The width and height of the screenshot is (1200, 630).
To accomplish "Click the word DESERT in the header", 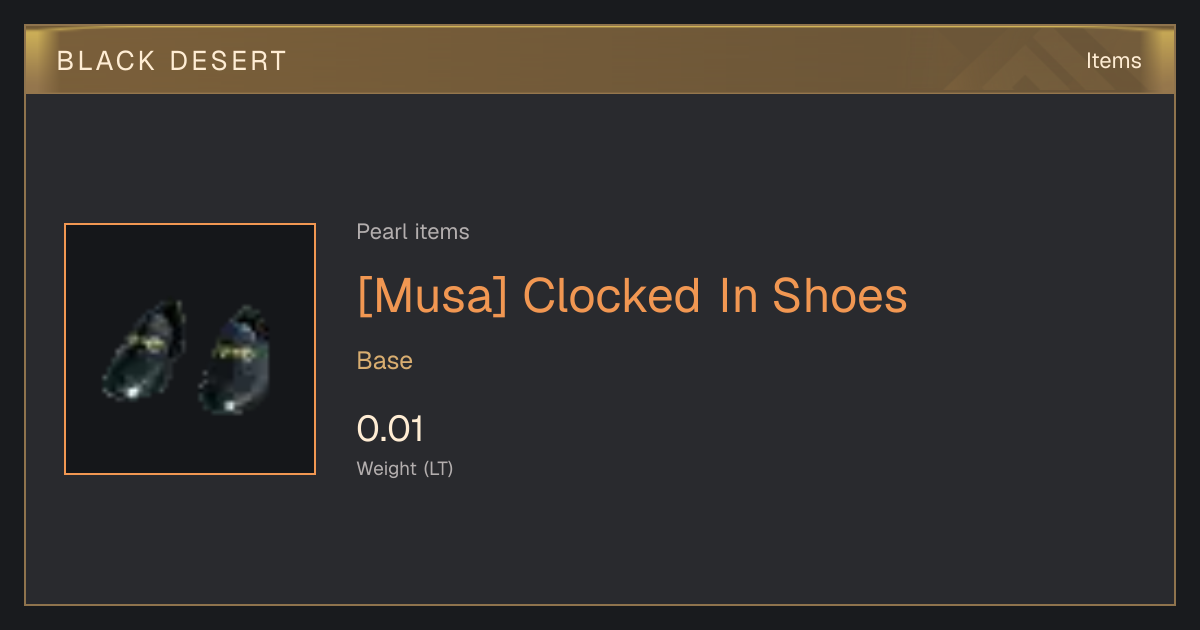I will pos(229,61).
